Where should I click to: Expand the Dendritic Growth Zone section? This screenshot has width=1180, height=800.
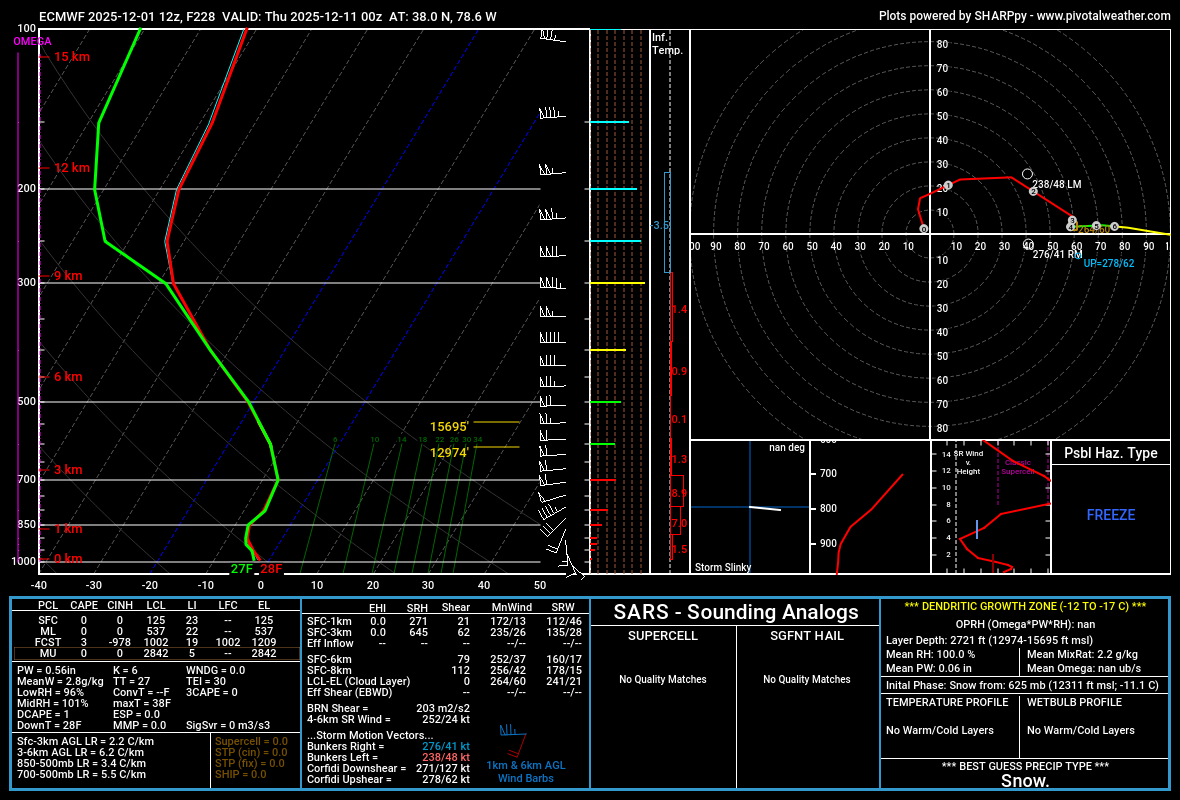tap(1023, 606)
